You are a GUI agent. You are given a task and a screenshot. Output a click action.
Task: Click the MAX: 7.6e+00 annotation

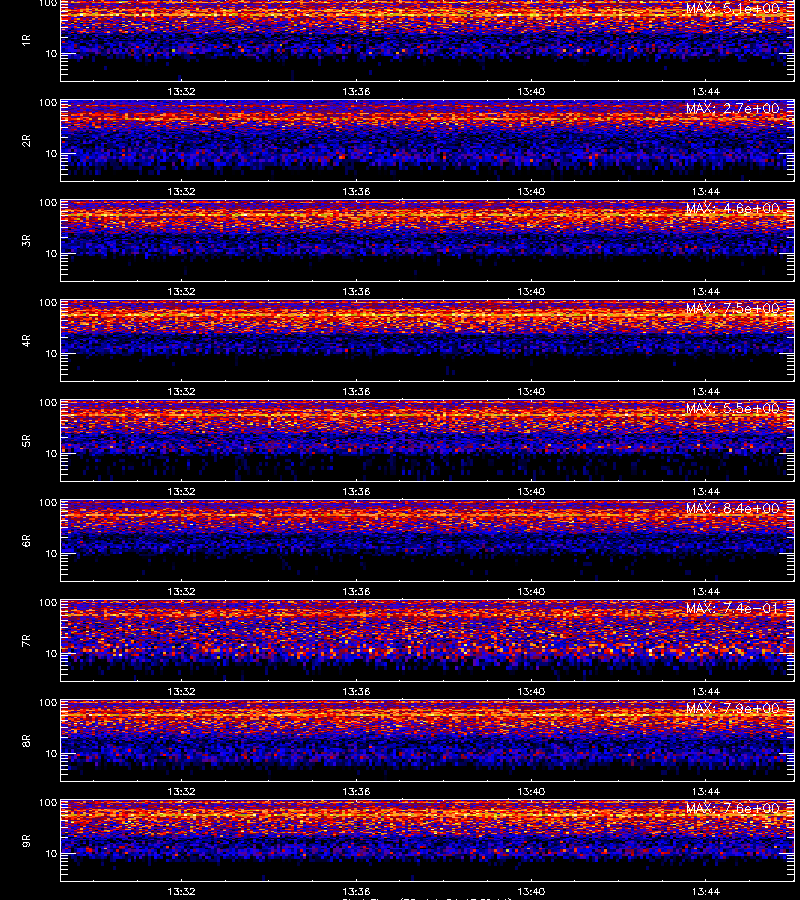[733, 808]
